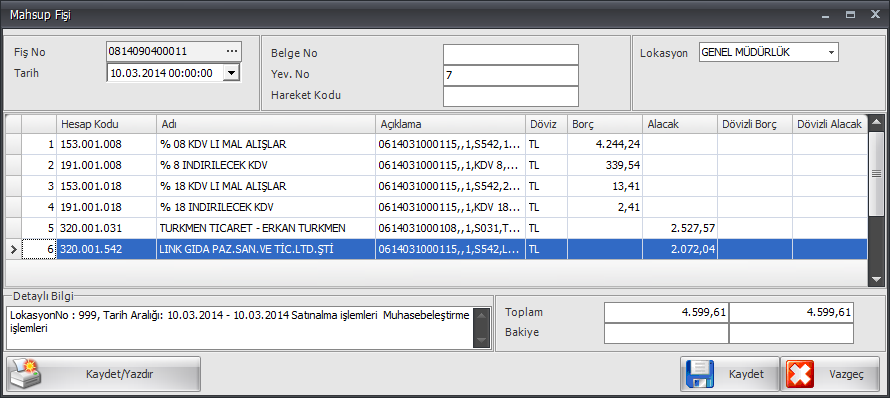Viewport: 890px width, 398px height.
Task: Open the Fiş No lookup ellipsis
Action: pos(232,52)
